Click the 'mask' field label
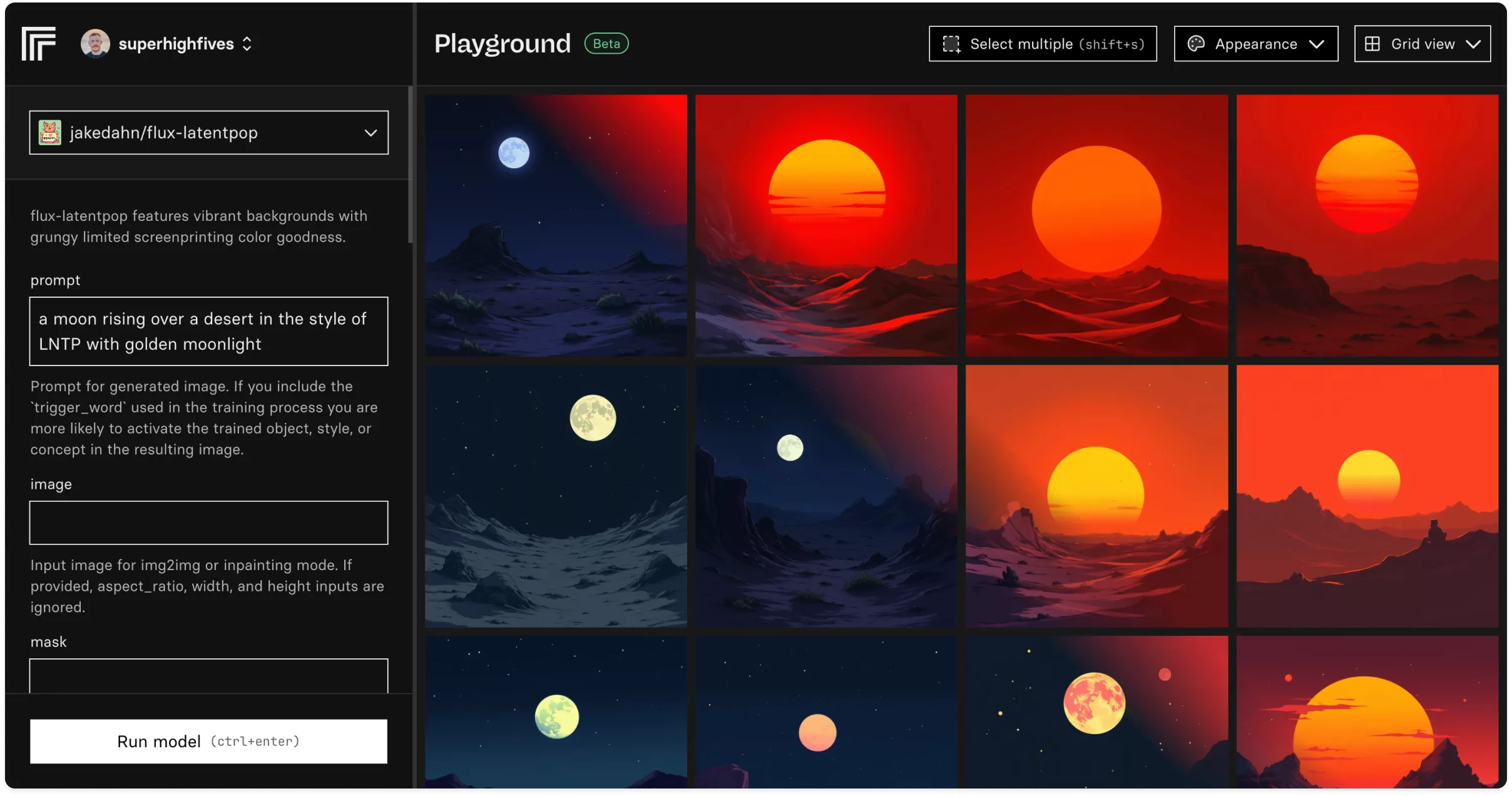 [48, 642]
